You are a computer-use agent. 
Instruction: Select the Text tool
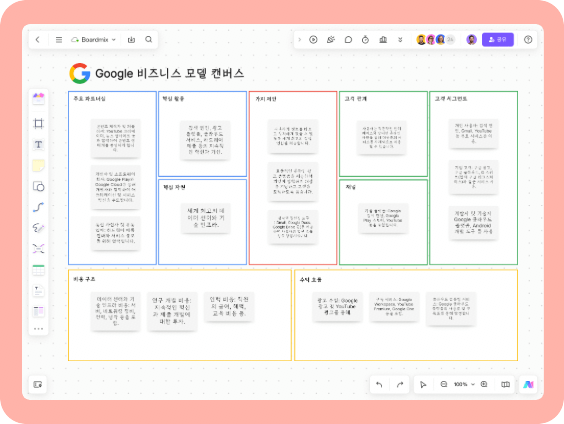38,145
